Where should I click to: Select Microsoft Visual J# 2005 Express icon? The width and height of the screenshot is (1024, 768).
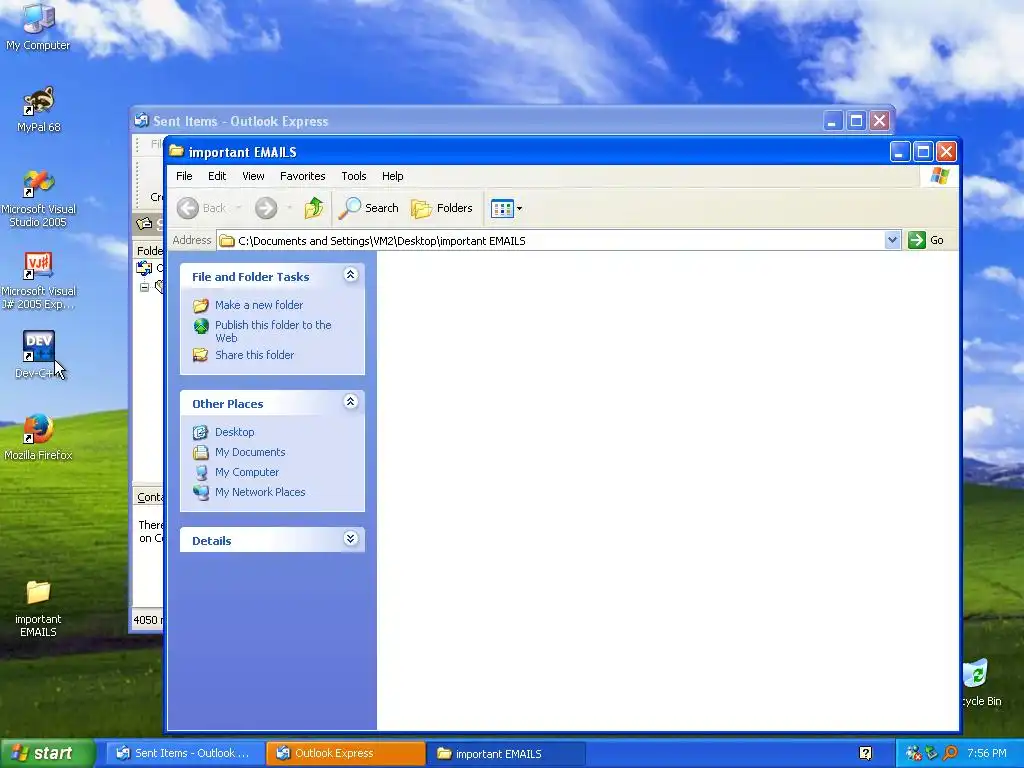(x=38, y=281)
